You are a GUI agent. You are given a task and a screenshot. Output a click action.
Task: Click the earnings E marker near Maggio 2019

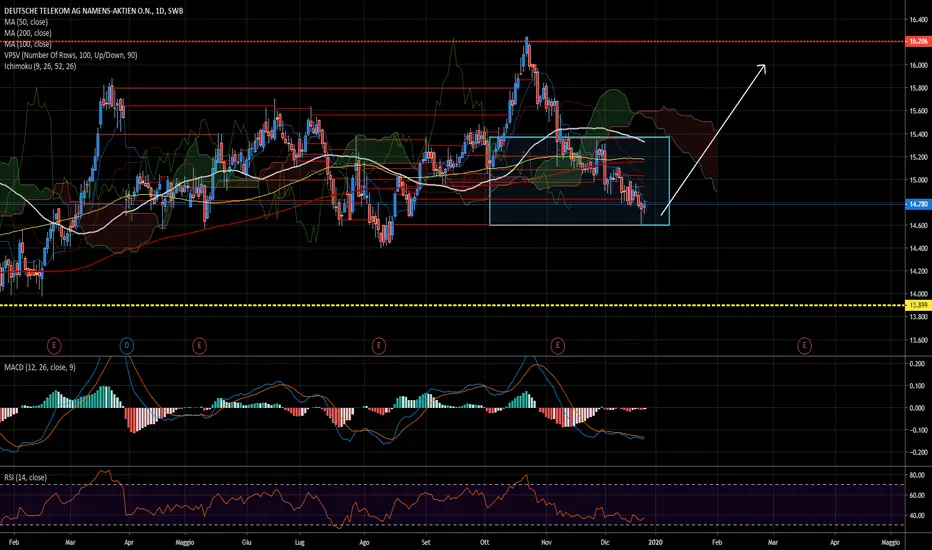coord(199,345)
